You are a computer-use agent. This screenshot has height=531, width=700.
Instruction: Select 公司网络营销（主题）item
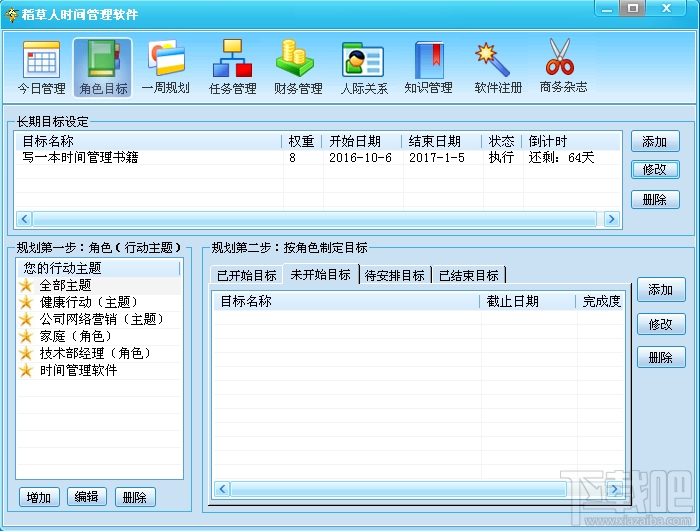click(102, 319)
